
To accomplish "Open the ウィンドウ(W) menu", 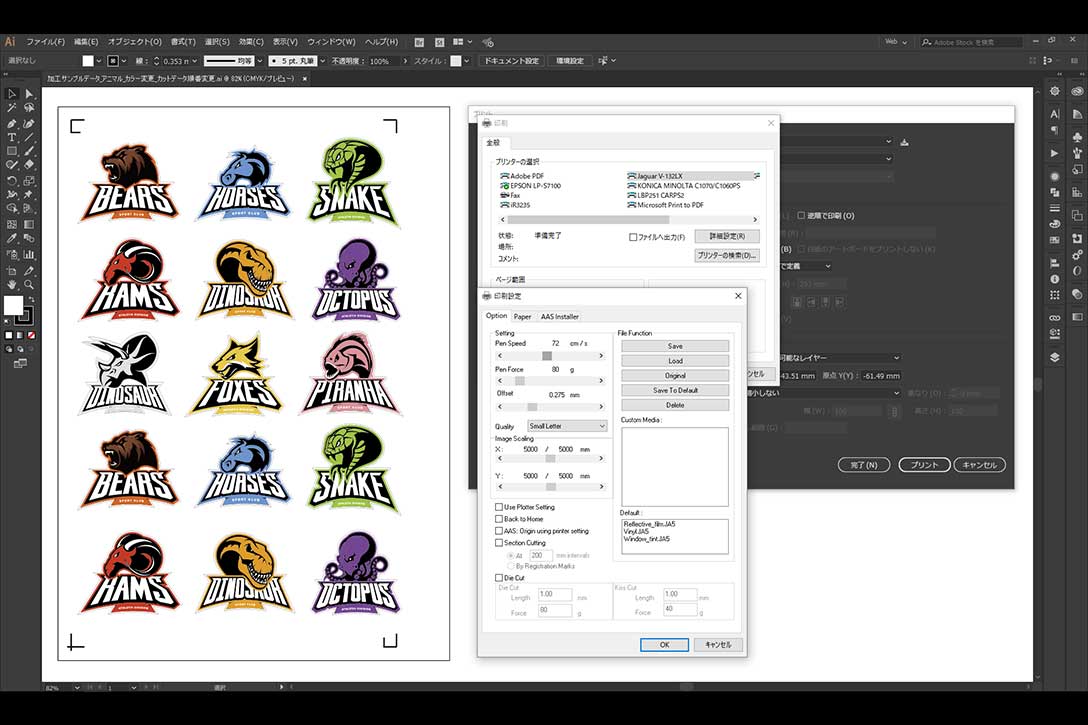I will tap(331, 42).
